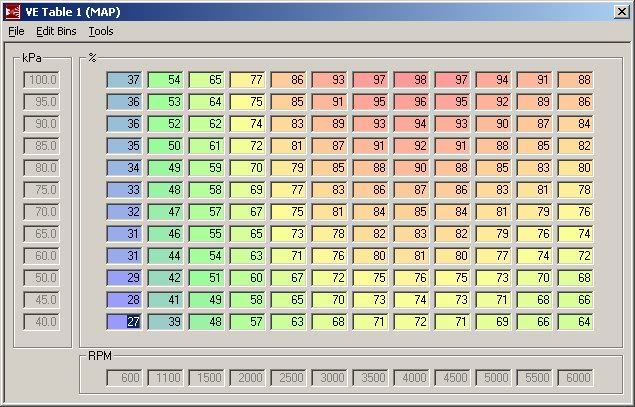
Task: Select the VE cell at 40 kPa, 6000 RPM
Action: coord(578,320)
